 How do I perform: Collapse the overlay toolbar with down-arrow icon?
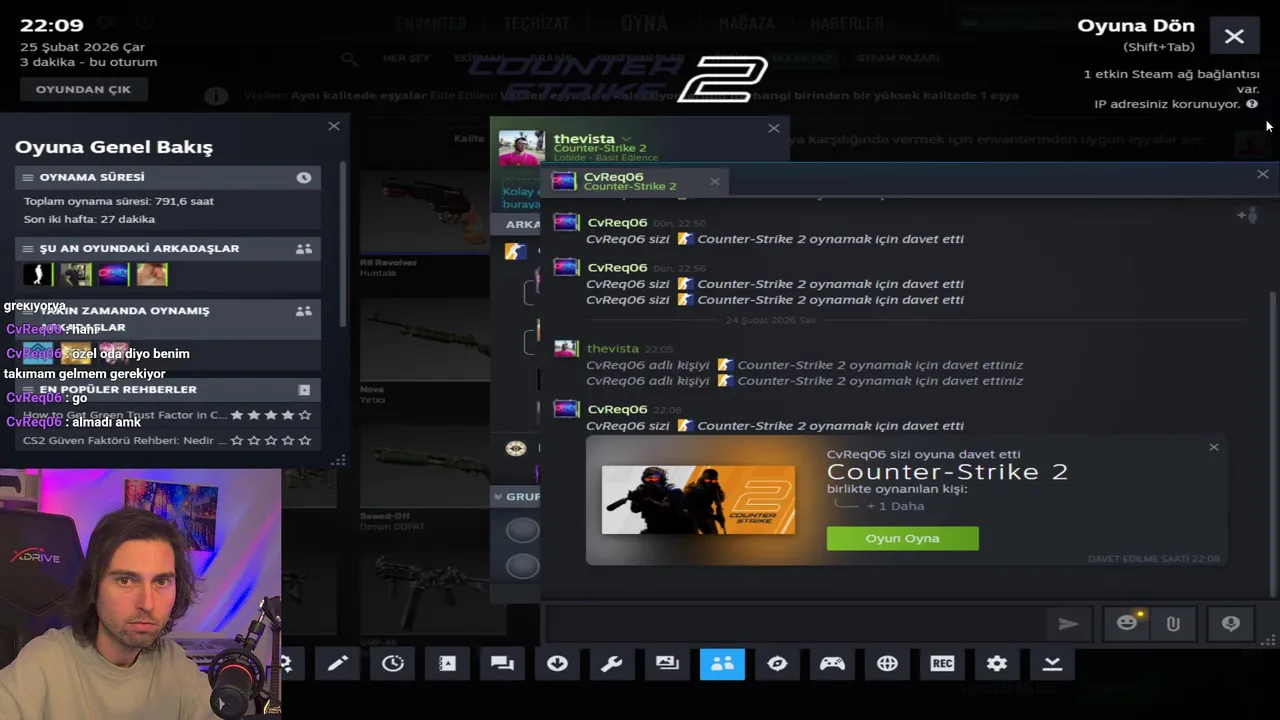click(1052, 664)
